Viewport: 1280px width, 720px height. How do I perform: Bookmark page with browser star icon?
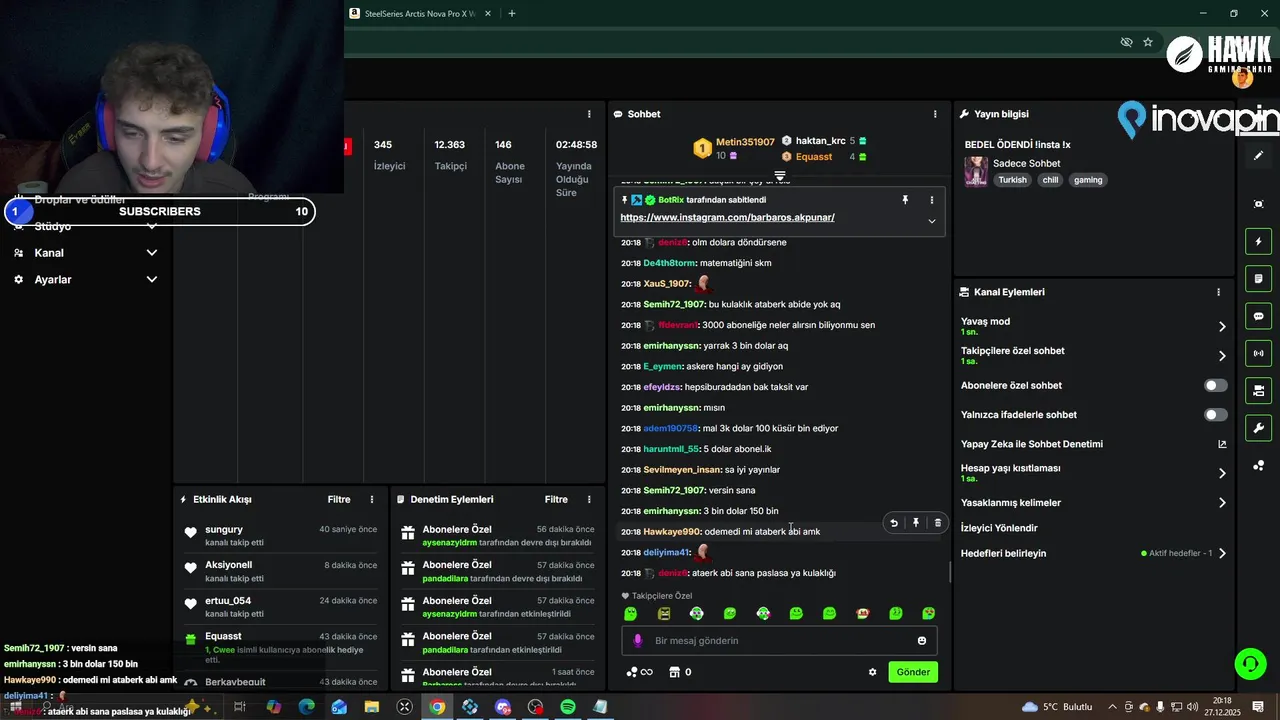(x=1148, y=42)
